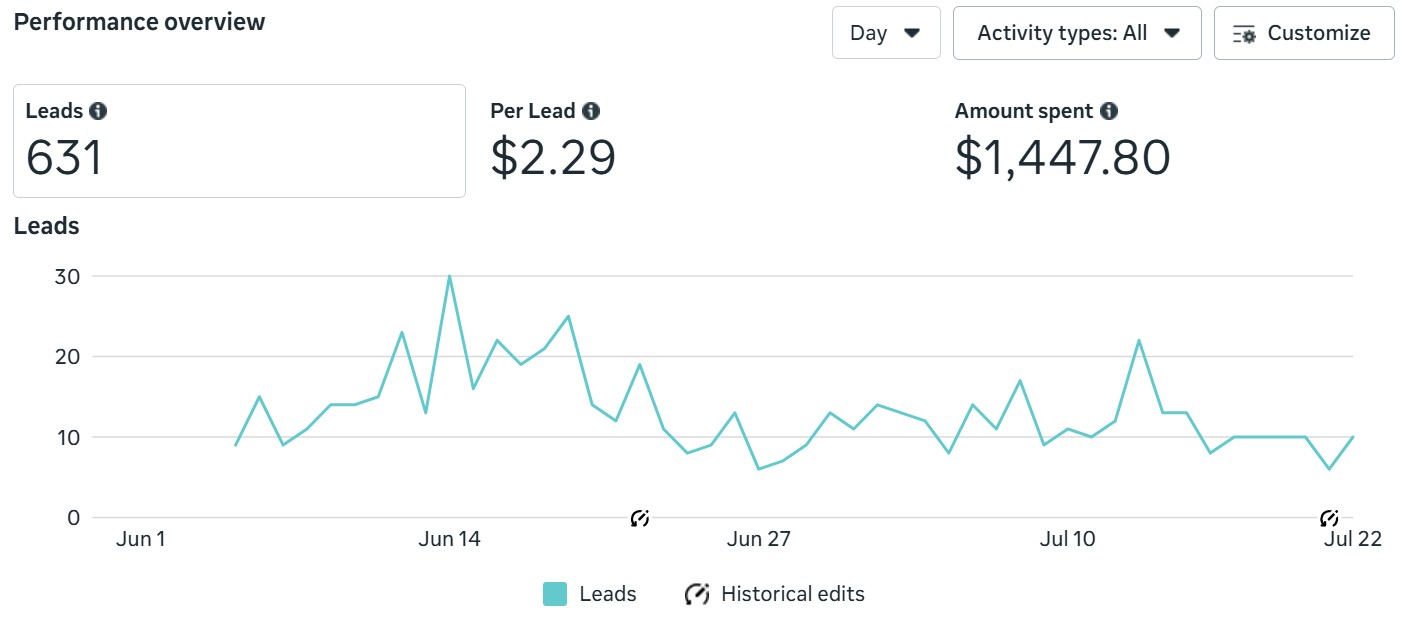Click the historical edit marker after Jun 14
Image resolution: width=1402 pixels, height=624 pixels.
pyautogui.click(x=640, y=518)
